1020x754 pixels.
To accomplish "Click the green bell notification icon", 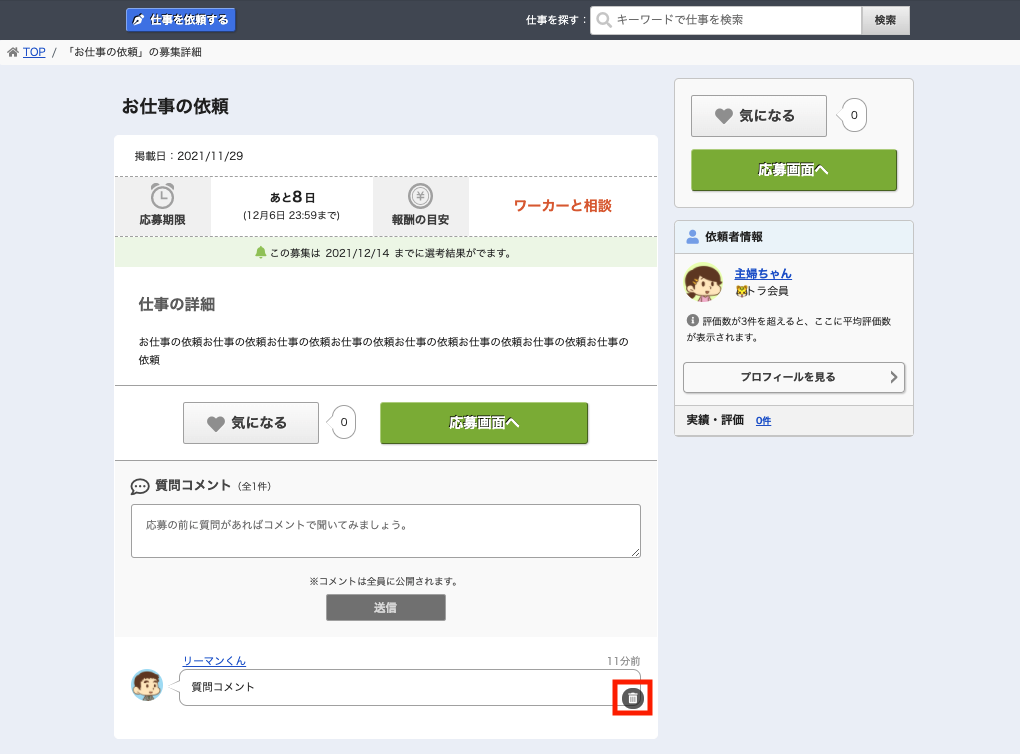I will pyautogui.click(x=261, y=252).
